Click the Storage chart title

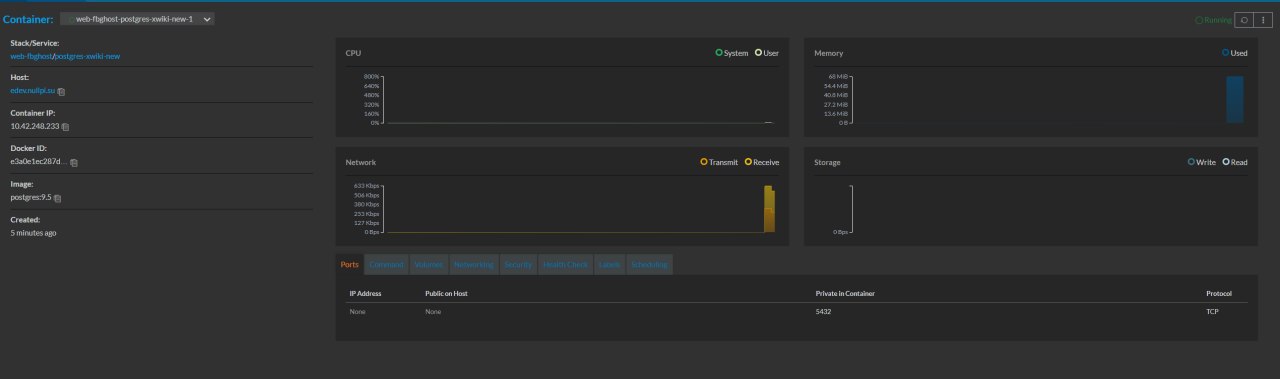point(827,162)
